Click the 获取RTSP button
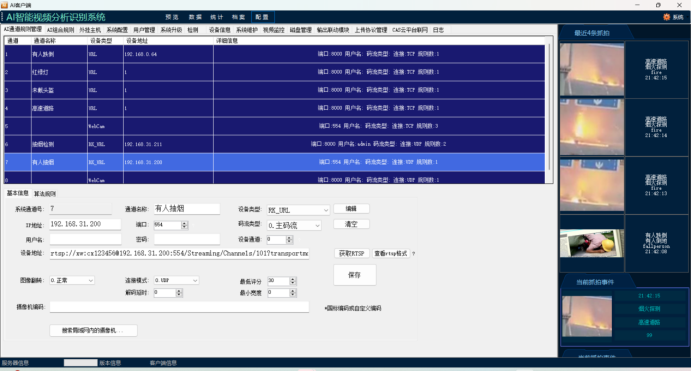 [352, 254]
